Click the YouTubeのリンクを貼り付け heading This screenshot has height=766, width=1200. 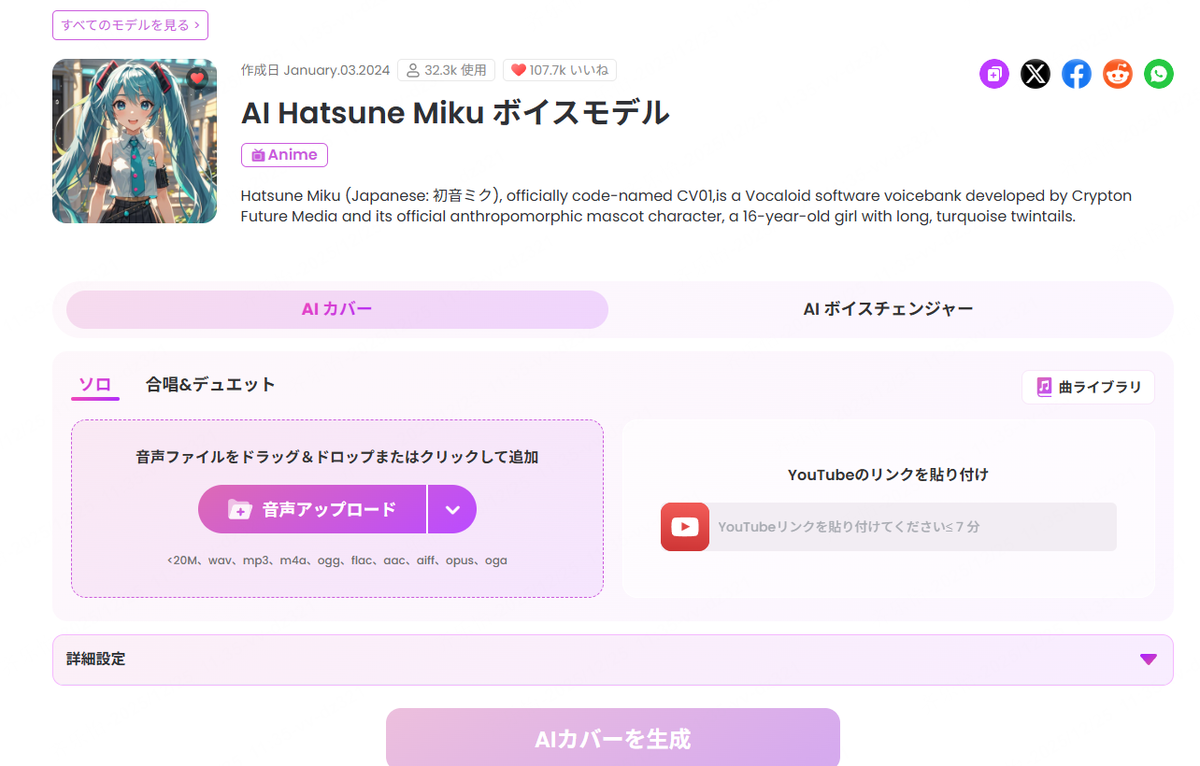tap(888, 475)
